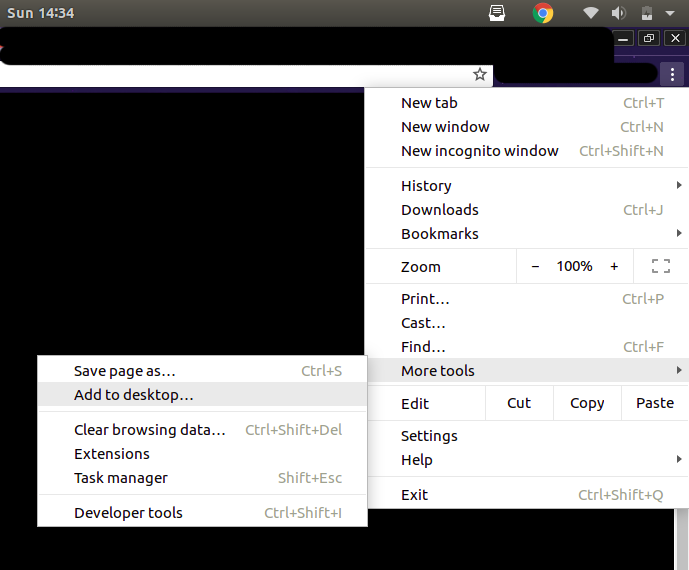This screenshot has height=570, width=689.
Task: Click the printer tray icon in top panel
Action: tap(497, 13)
